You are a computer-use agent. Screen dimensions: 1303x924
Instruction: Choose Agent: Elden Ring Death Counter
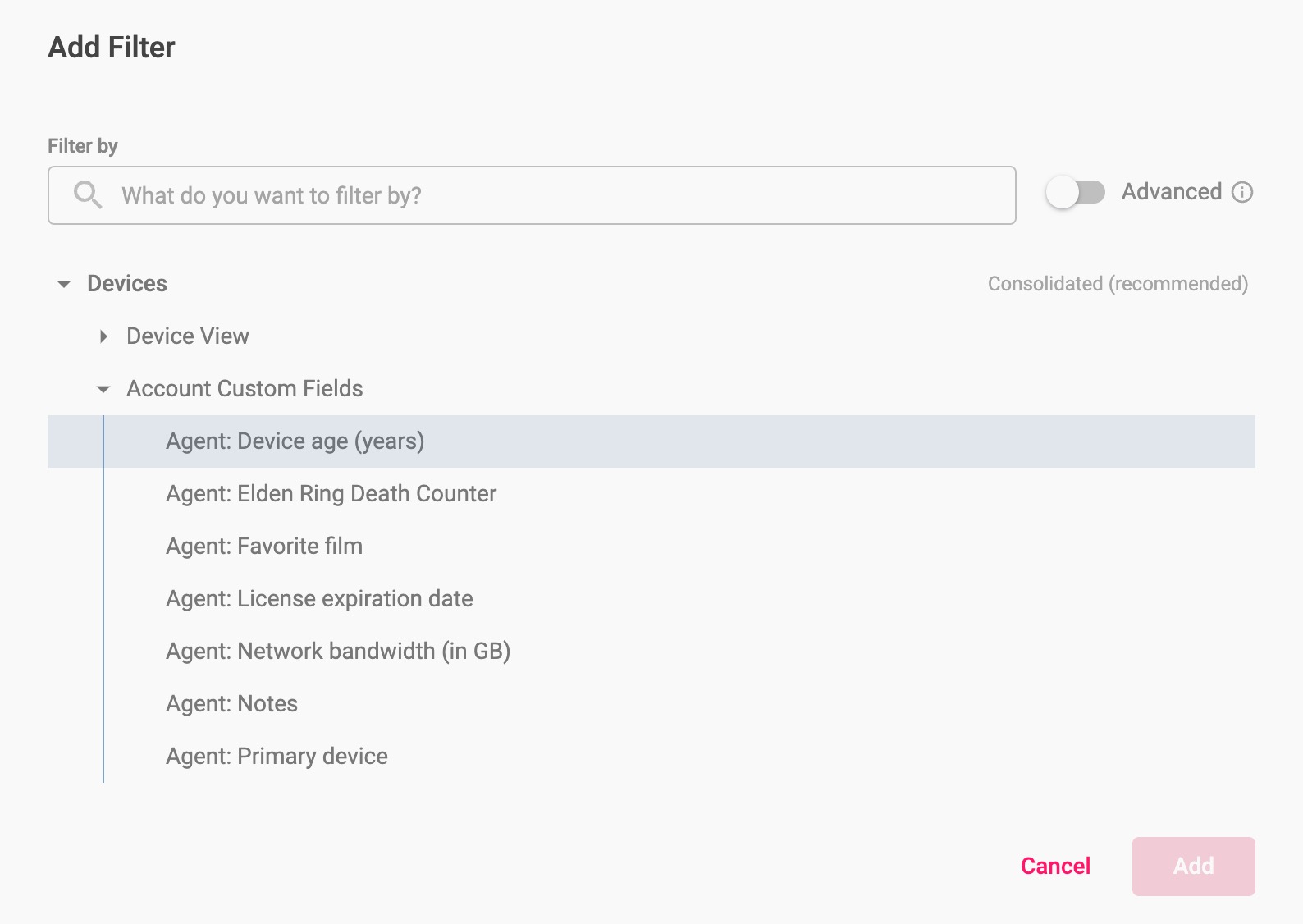[651, 494]
